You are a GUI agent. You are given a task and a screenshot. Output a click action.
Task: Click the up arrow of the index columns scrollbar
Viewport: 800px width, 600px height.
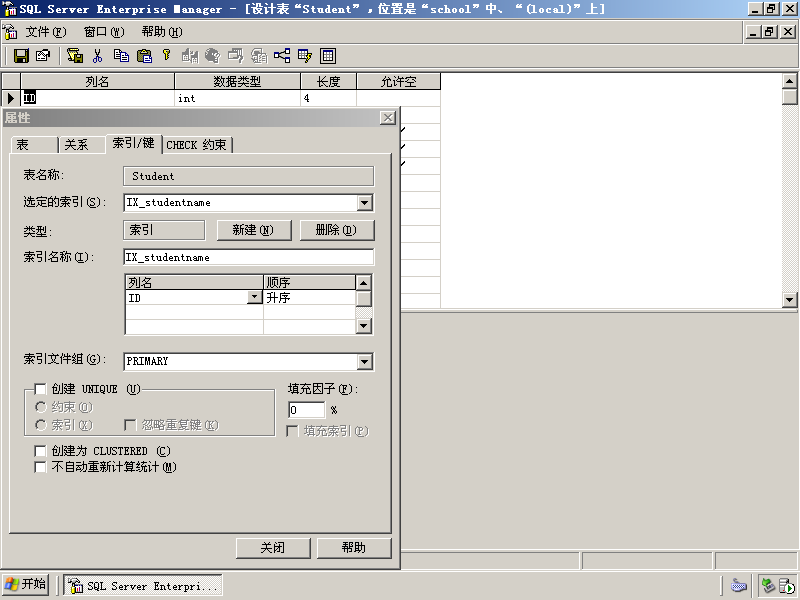click(x=363, y=283)
